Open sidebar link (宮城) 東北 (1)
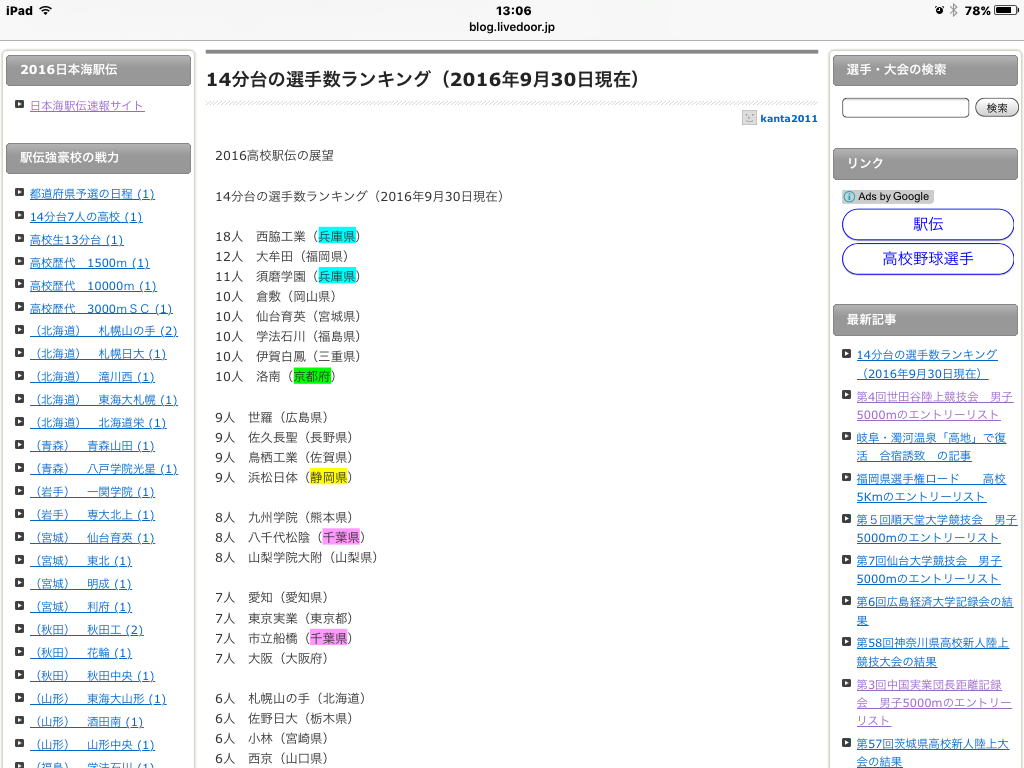This screenshot has height=768, width=1024. pos(81,560)
